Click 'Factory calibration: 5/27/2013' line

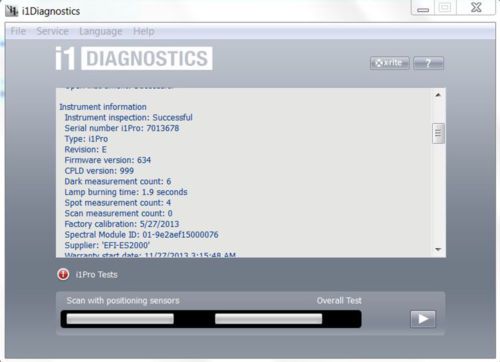coord(122,224)
